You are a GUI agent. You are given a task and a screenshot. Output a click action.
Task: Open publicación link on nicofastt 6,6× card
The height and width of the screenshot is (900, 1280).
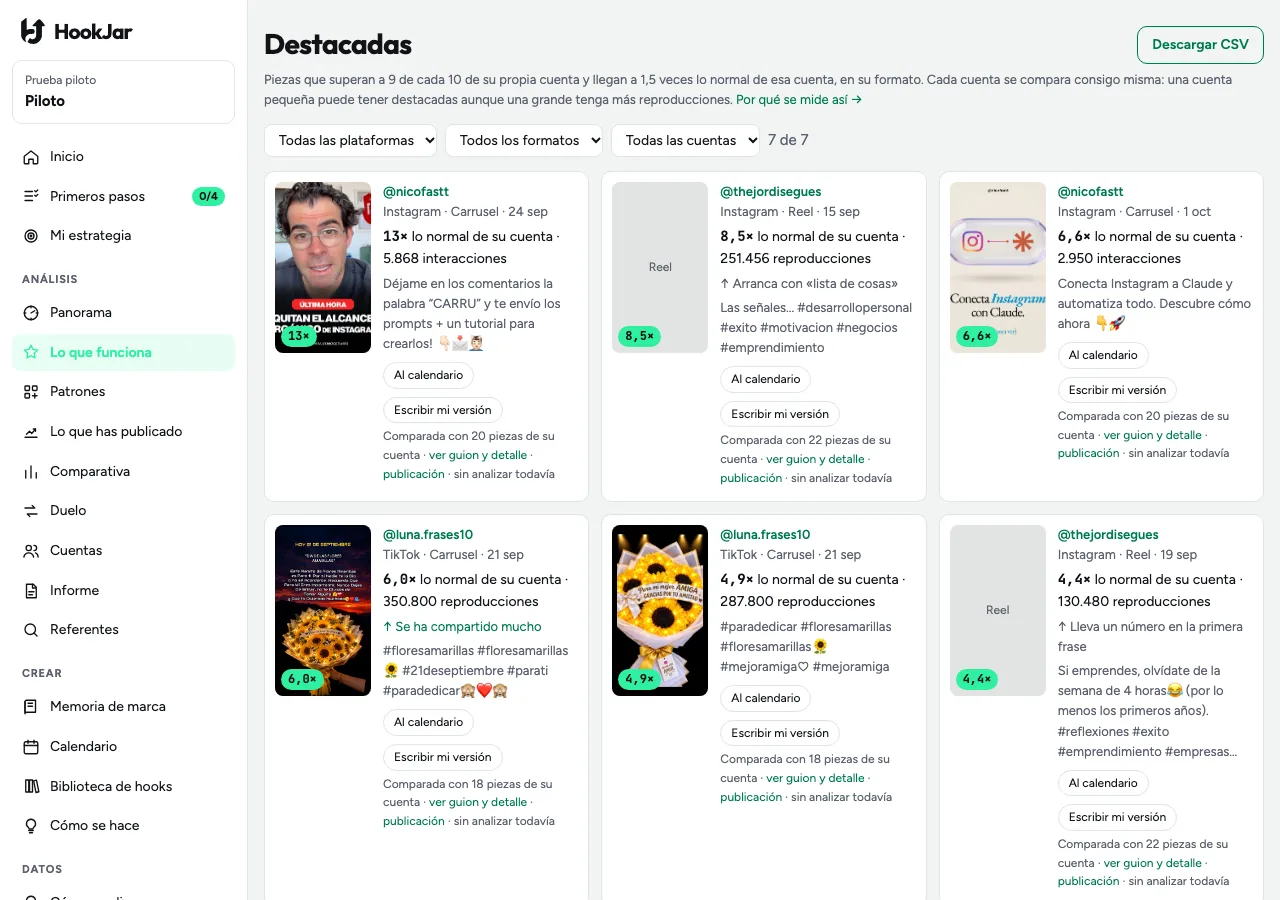click(x=1089, y=453)
